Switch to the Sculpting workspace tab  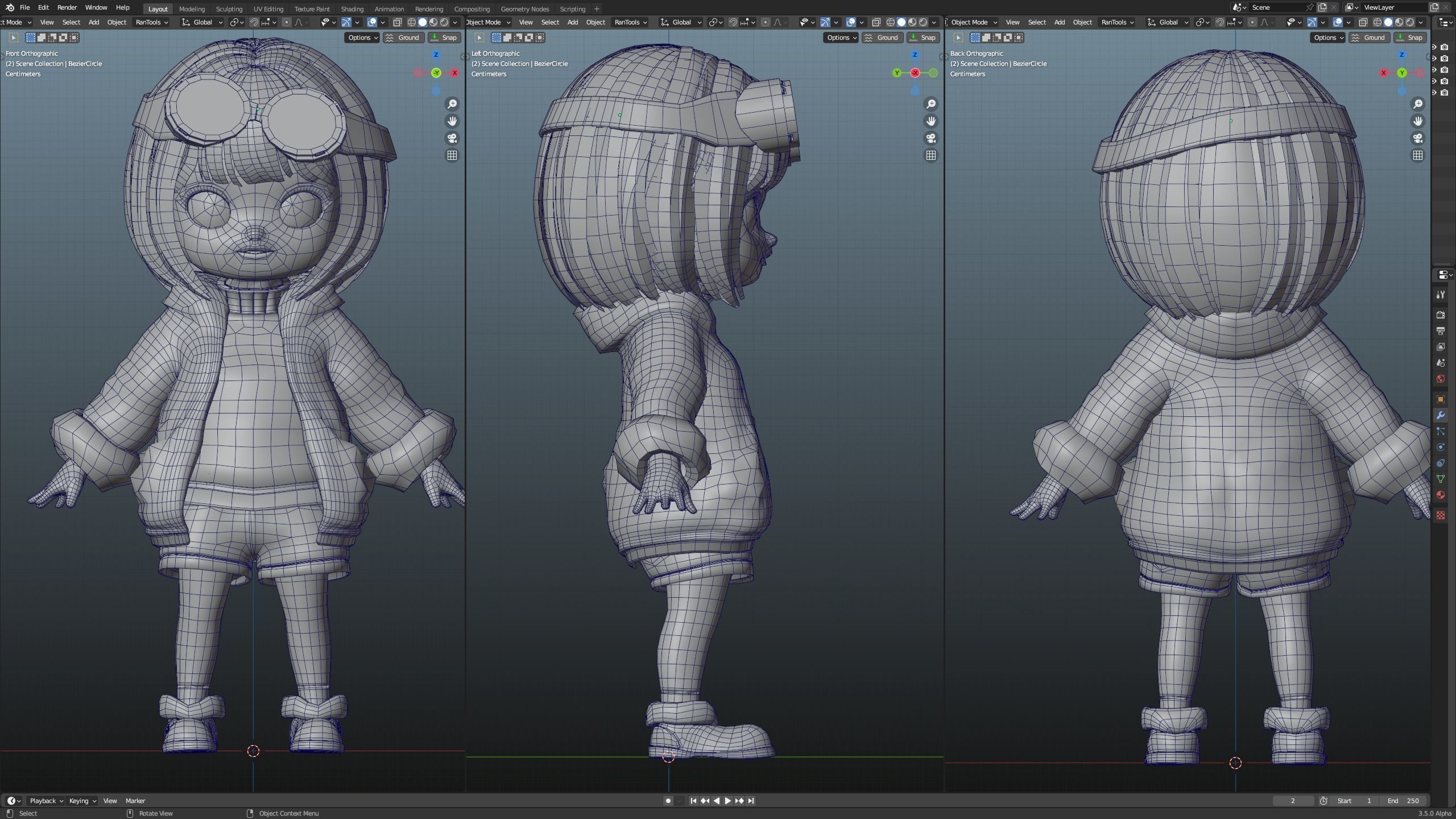[x=229, y=9]
